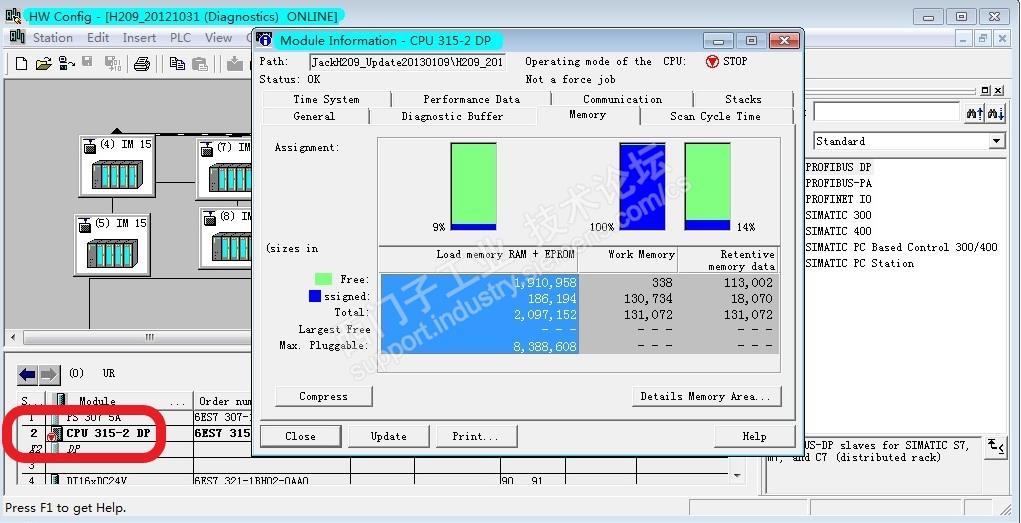Click the Work Memory 100% usage bar
The image size is (1021, 523).
click(642, 186)
